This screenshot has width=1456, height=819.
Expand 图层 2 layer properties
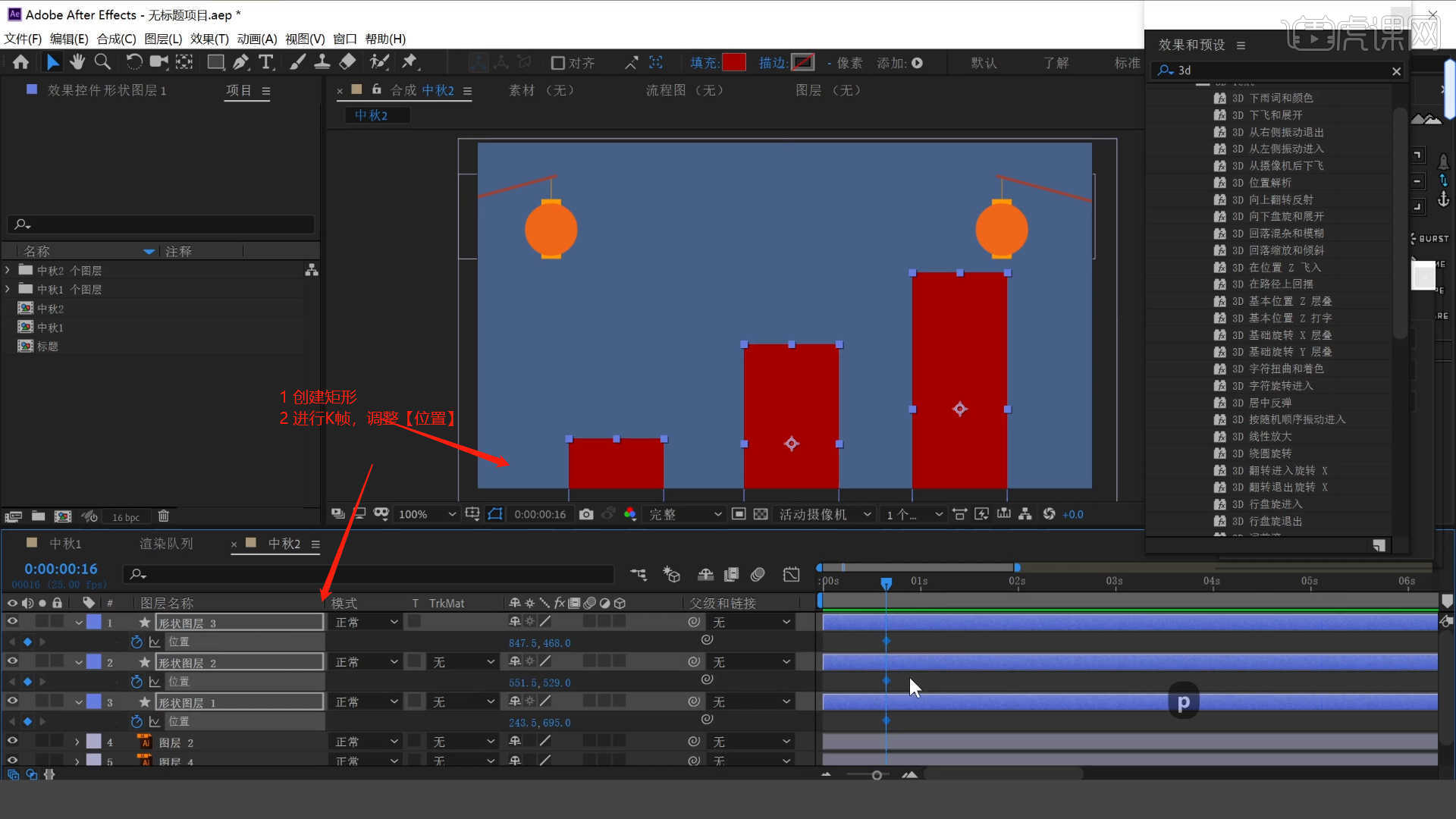coord(77,742)
